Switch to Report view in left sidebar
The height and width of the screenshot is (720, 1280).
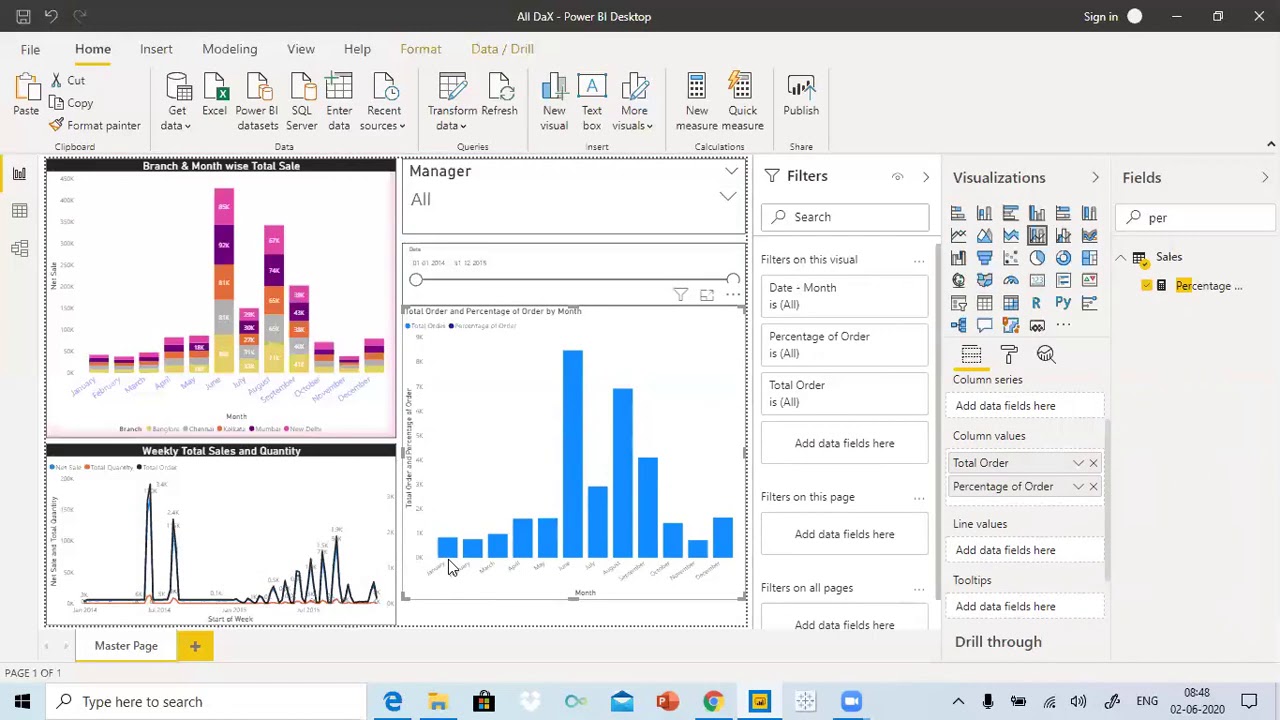pos(19,174)
